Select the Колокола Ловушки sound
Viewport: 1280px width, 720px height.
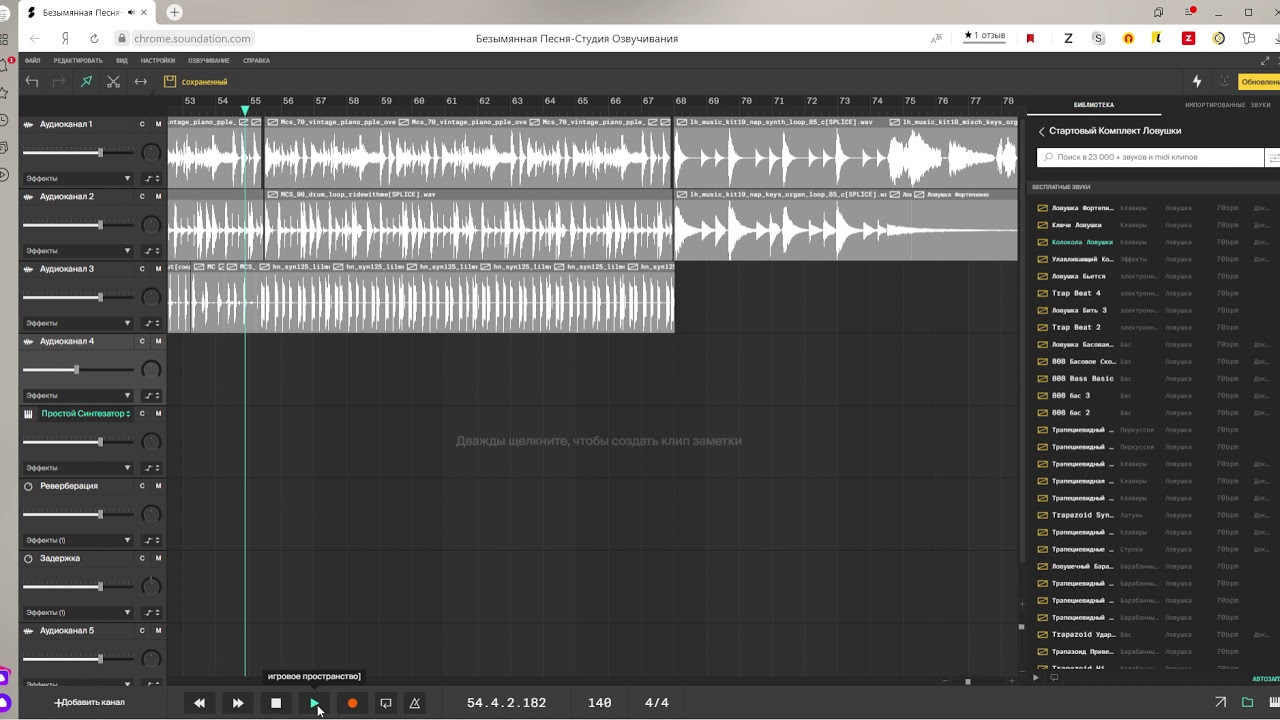1082,242
